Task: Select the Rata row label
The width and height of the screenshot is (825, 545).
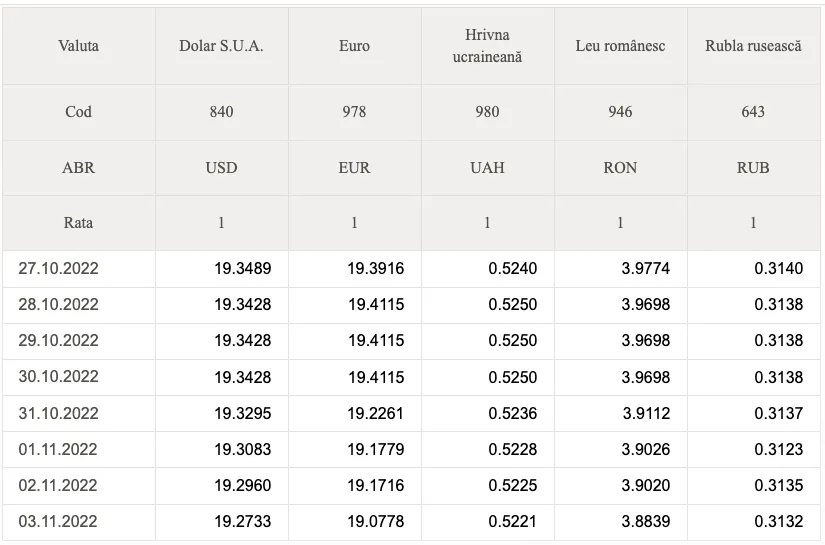Action: point(78,223)
